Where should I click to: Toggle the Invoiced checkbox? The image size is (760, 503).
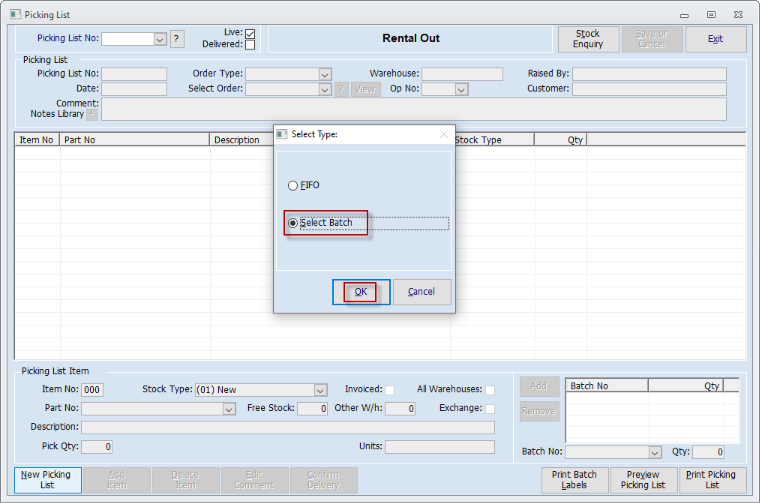(390, 390)
